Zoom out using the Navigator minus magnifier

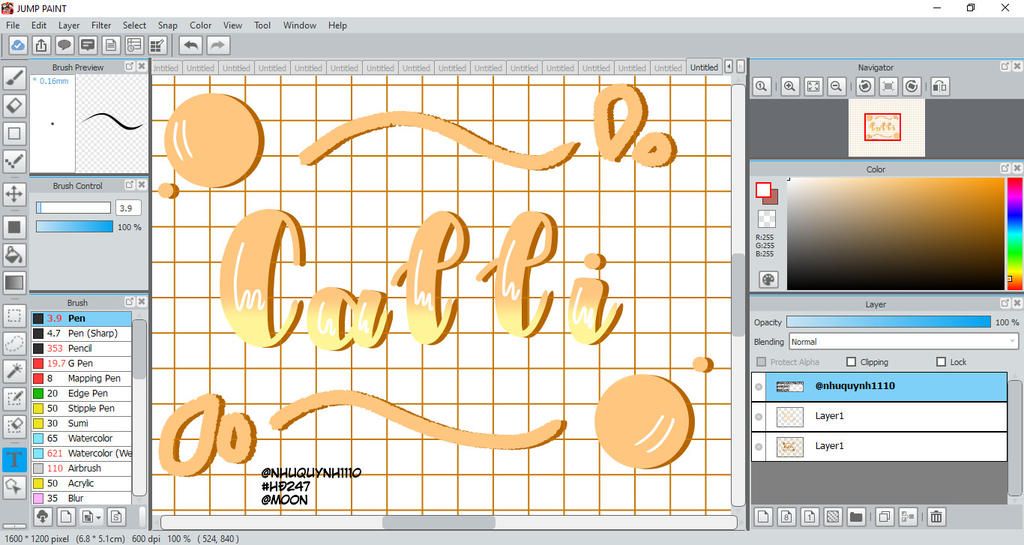tap(836, 86)
